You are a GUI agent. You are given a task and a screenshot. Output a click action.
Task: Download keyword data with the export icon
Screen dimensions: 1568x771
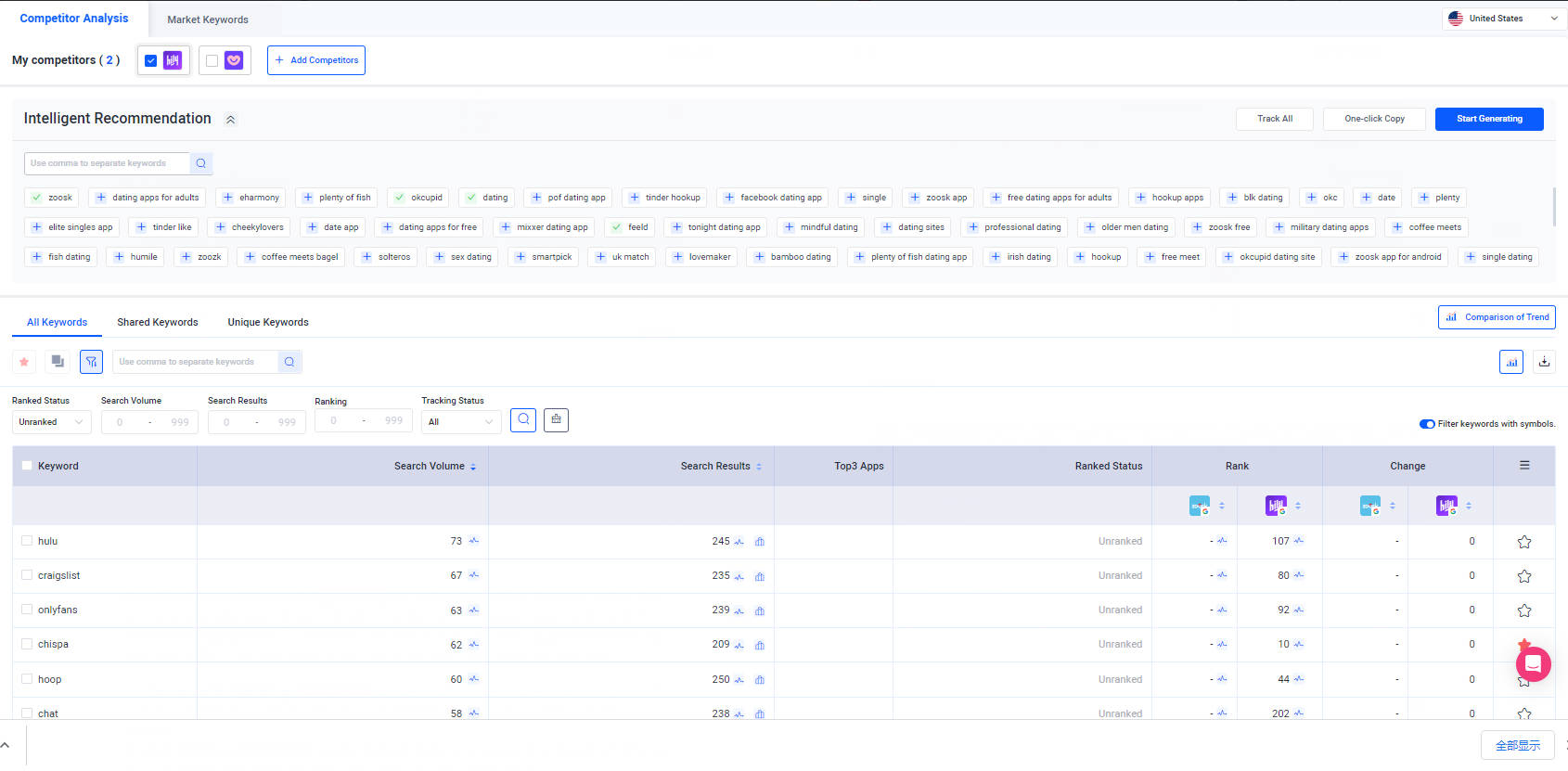[1544, 362]
